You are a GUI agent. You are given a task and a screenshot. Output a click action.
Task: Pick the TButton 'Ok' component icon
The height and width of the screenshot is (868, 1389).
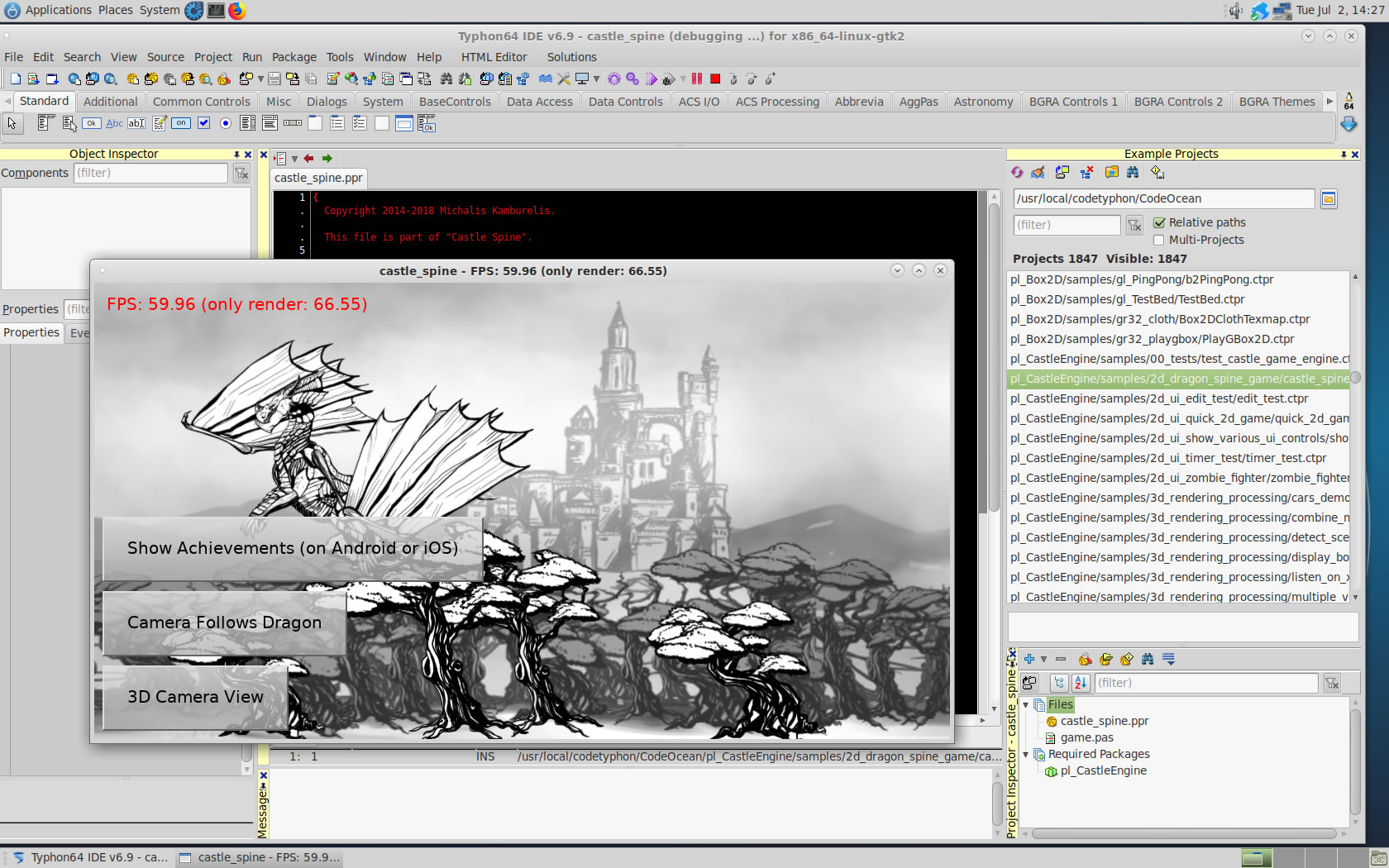coord(92,123)
